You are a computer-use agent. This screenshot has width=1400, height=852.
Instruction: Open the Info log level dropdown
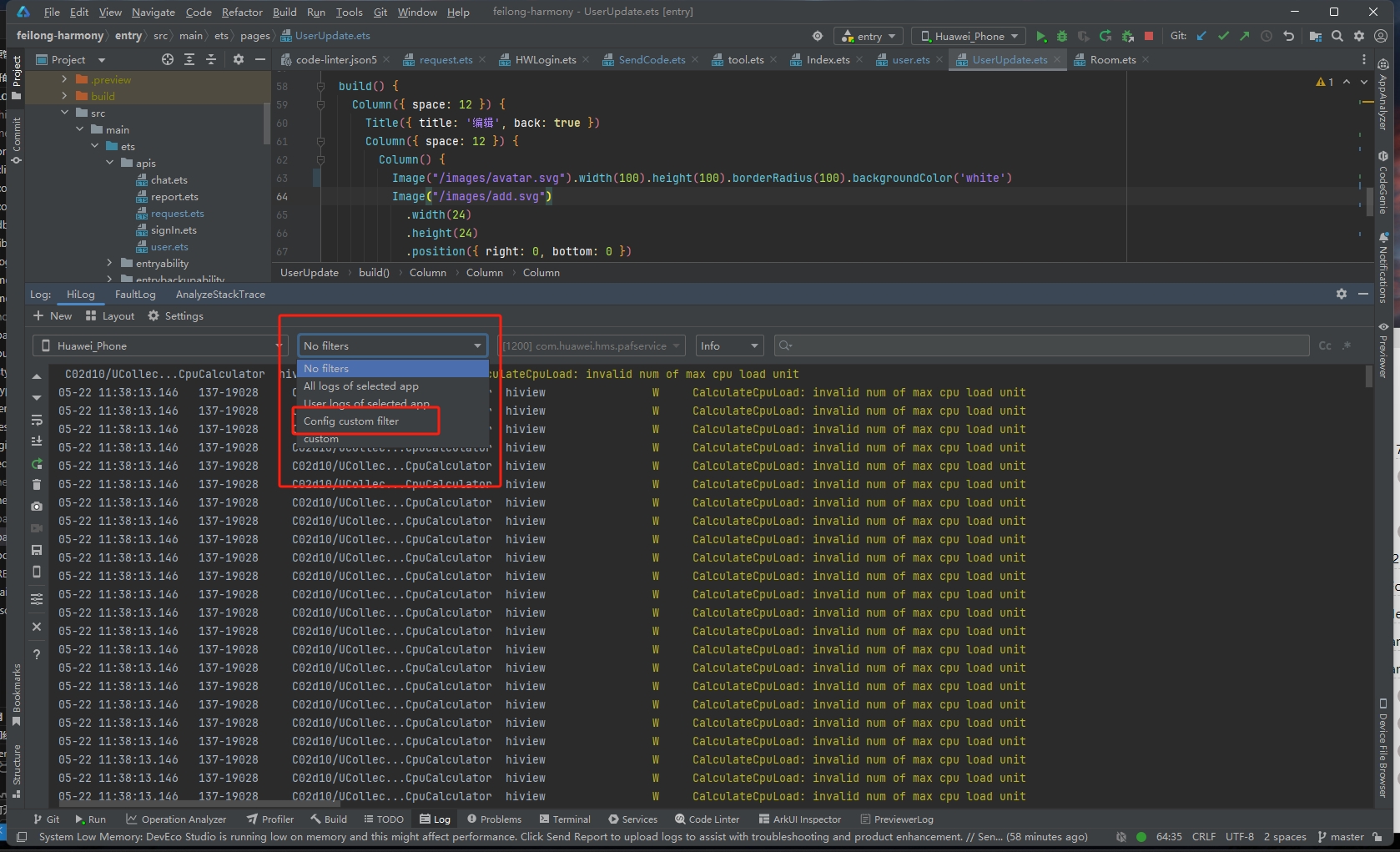731,345
